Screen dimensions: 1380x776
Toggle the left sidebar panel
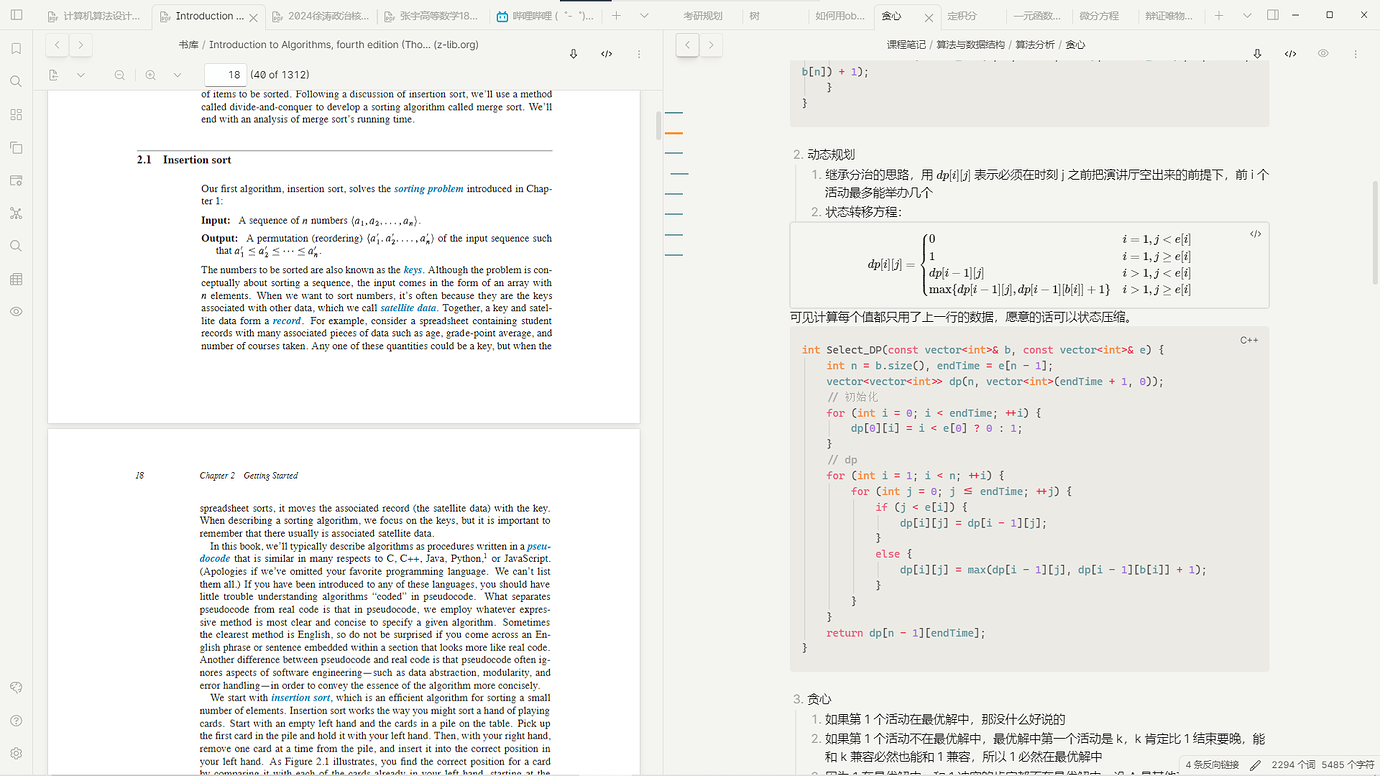click(16, 15)
